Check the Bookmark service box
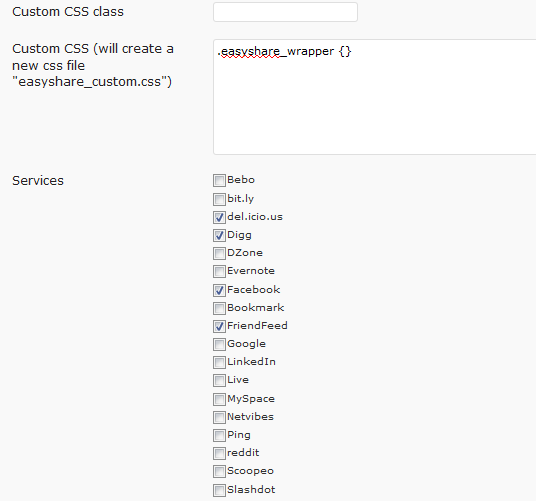536x501 pixels. (x=219, y=308)
